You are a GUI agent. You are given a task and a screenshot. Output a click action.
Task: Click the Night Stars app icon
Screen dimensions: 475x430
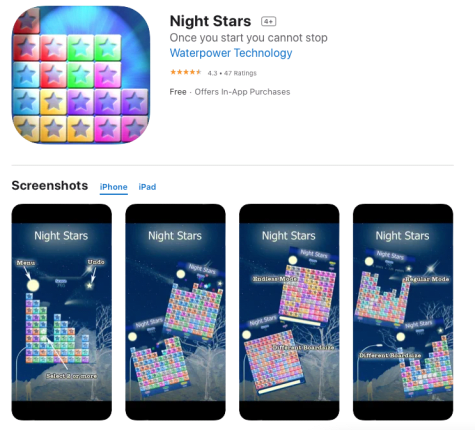coord(81,75)
